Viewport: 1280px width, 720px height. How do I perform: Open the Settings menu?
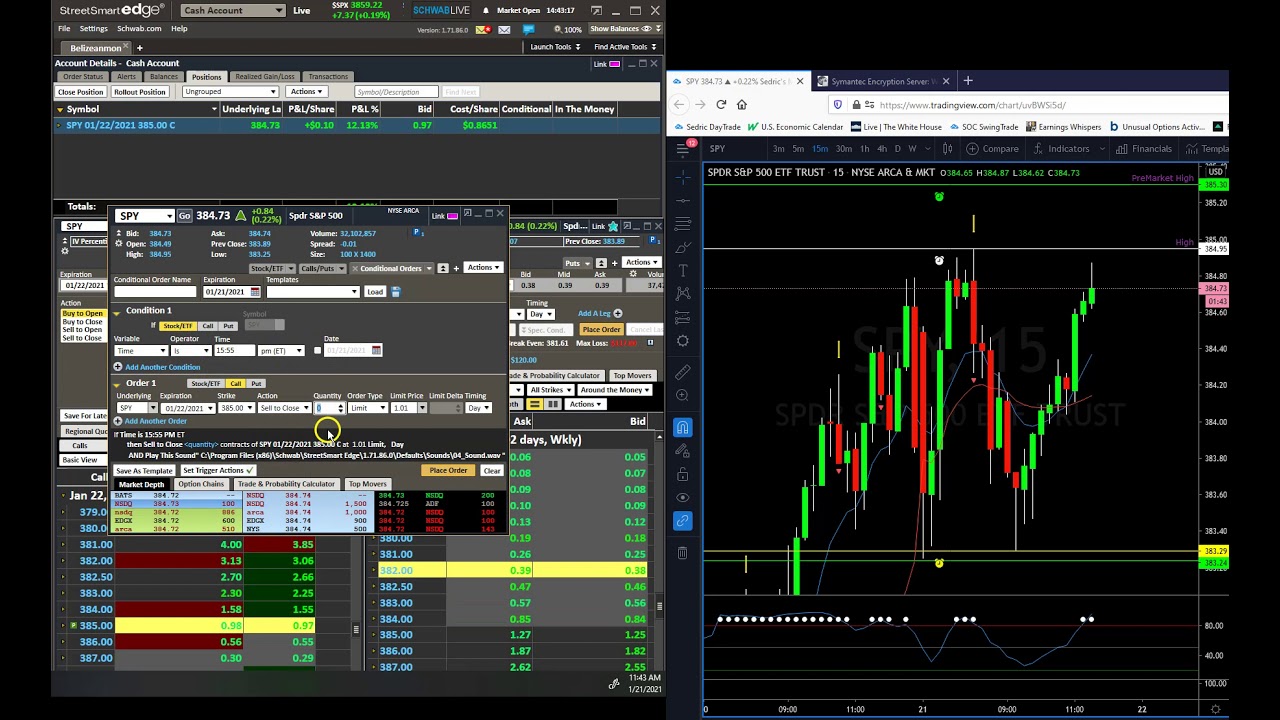click(93, 29)
